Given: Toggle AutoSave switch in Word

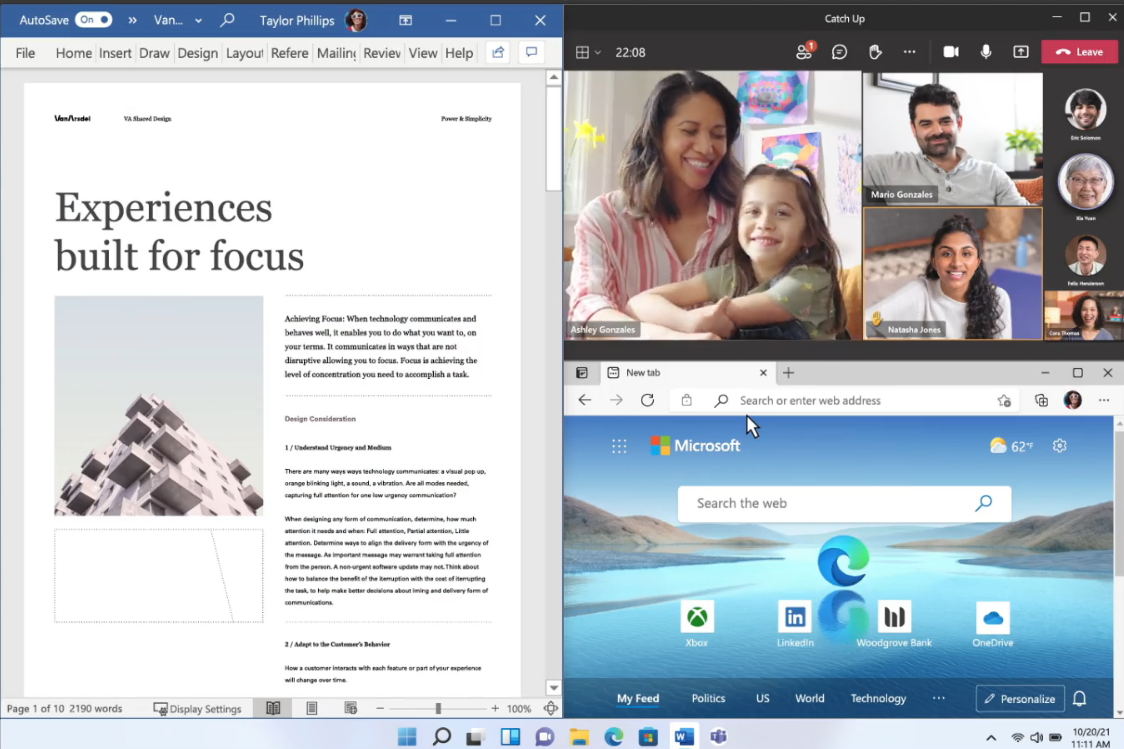Looking at the screenshot, I should click(93, 20).
